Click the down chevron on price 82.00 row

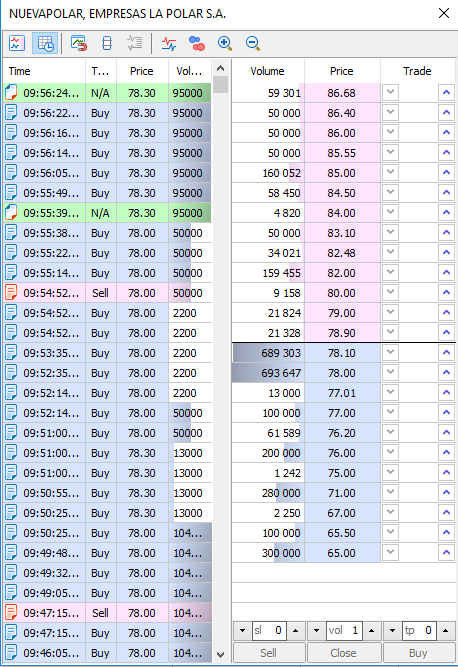click(390, 272)
